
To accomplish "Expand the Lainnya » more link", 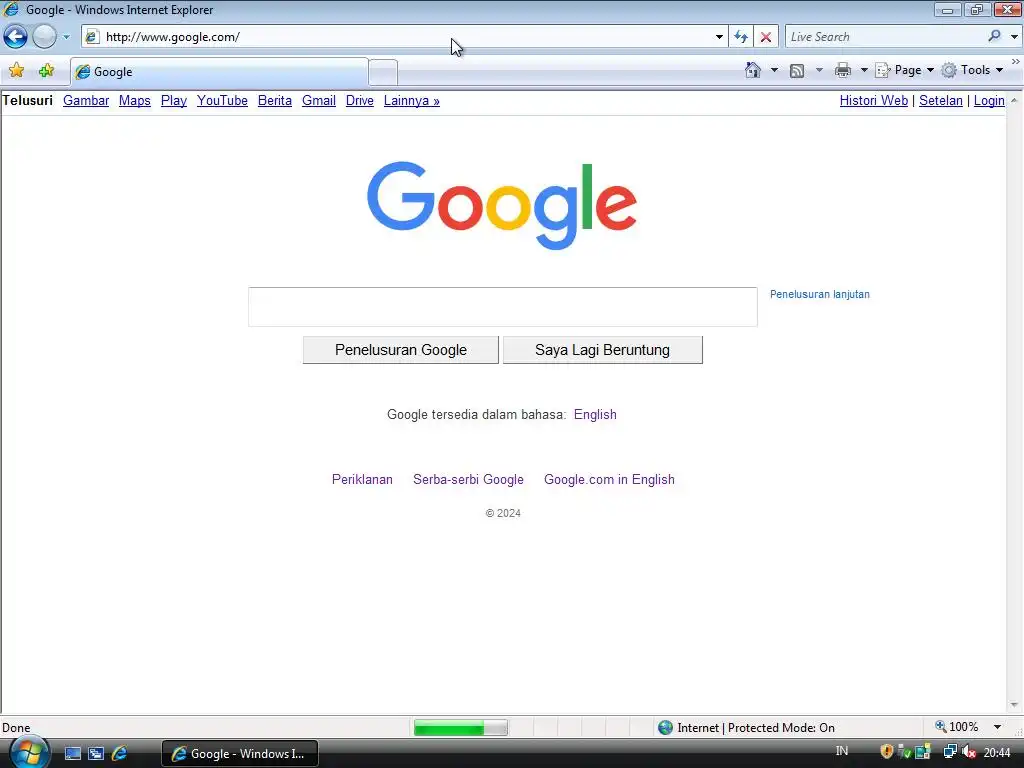I will pos(411,101).
